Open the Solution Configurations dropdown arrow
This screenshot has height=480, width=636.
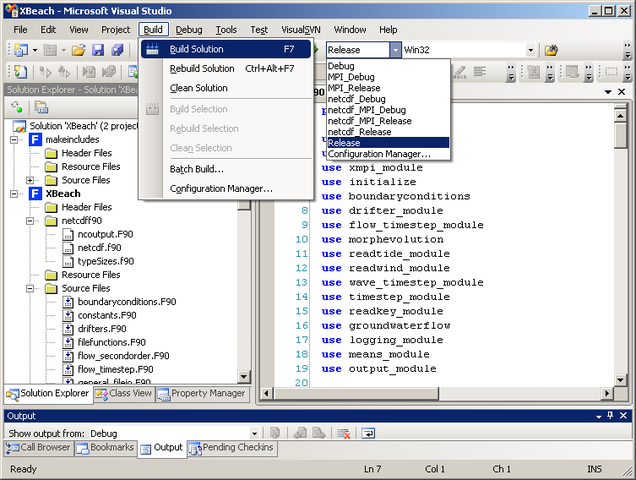coord(395,50)
